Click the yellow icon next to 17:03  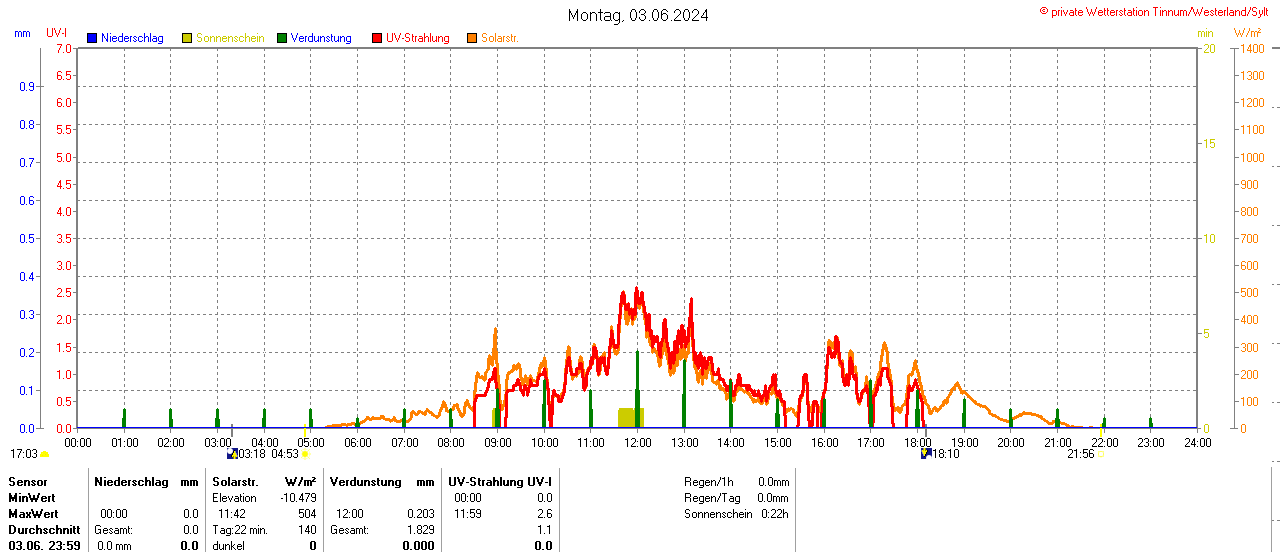pyautogui.click(x=44, y=454)
